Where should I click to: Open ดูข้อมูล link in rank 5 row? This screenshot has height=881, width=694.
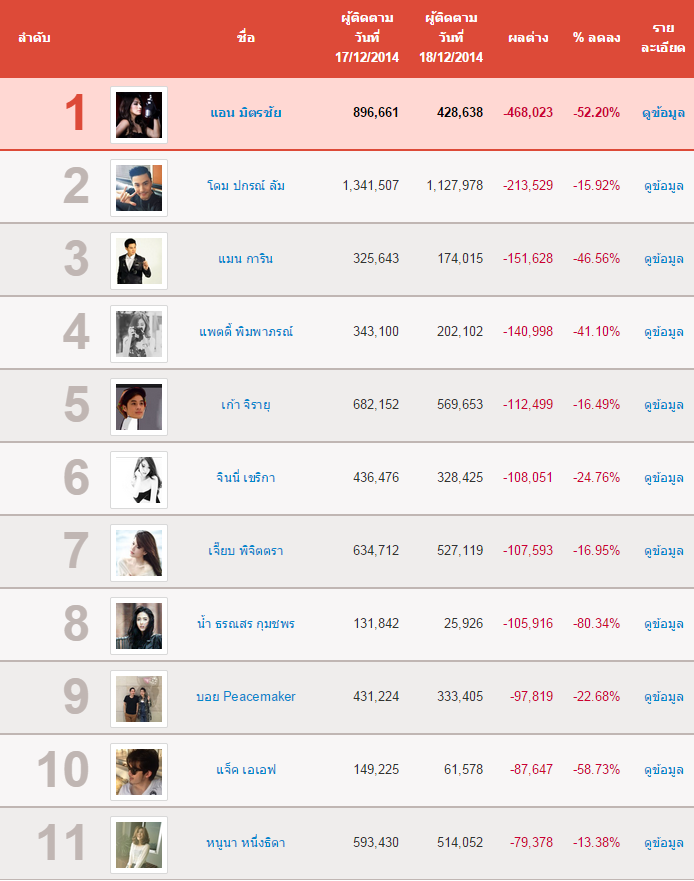coord(664,405)
